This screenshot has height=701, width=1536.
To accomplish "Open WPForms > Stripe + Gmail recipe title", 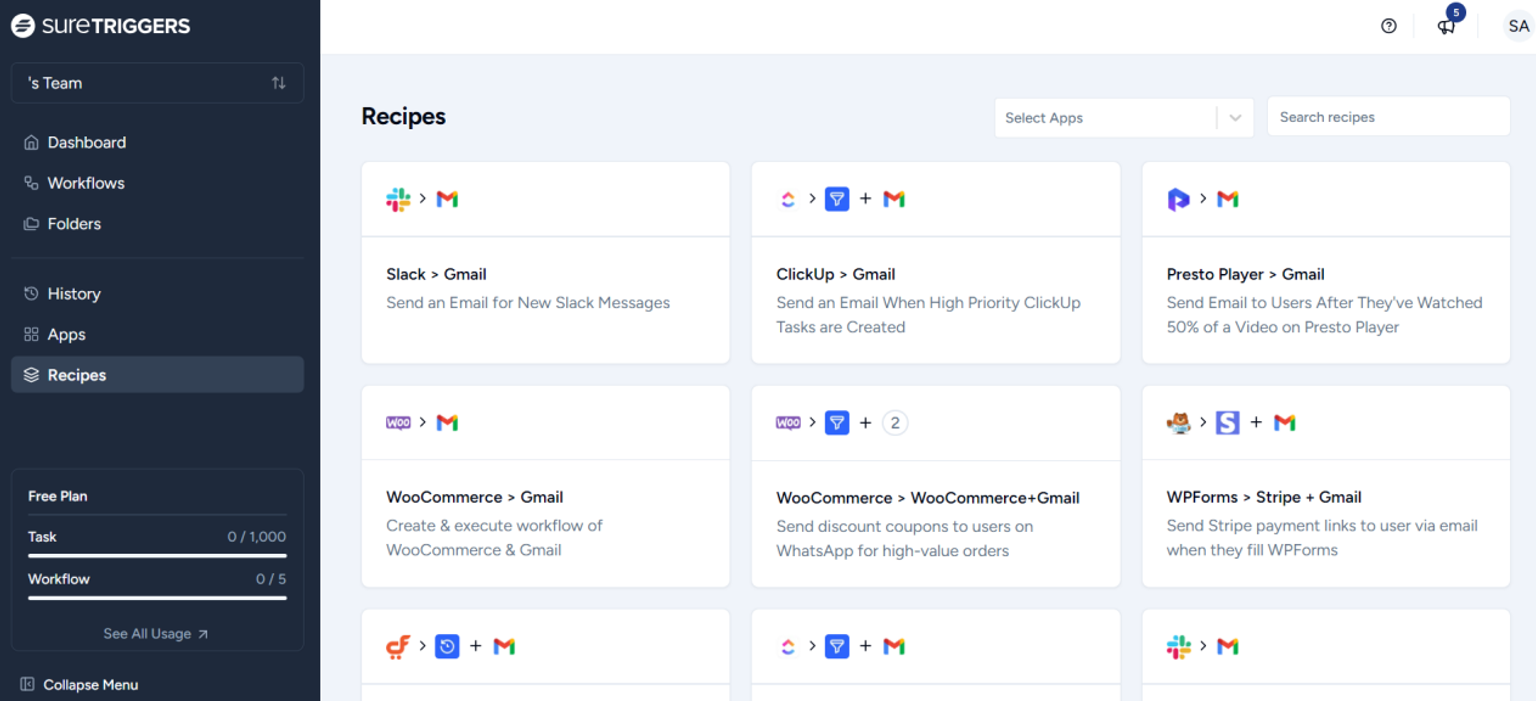I will (x=1264, y=497).
